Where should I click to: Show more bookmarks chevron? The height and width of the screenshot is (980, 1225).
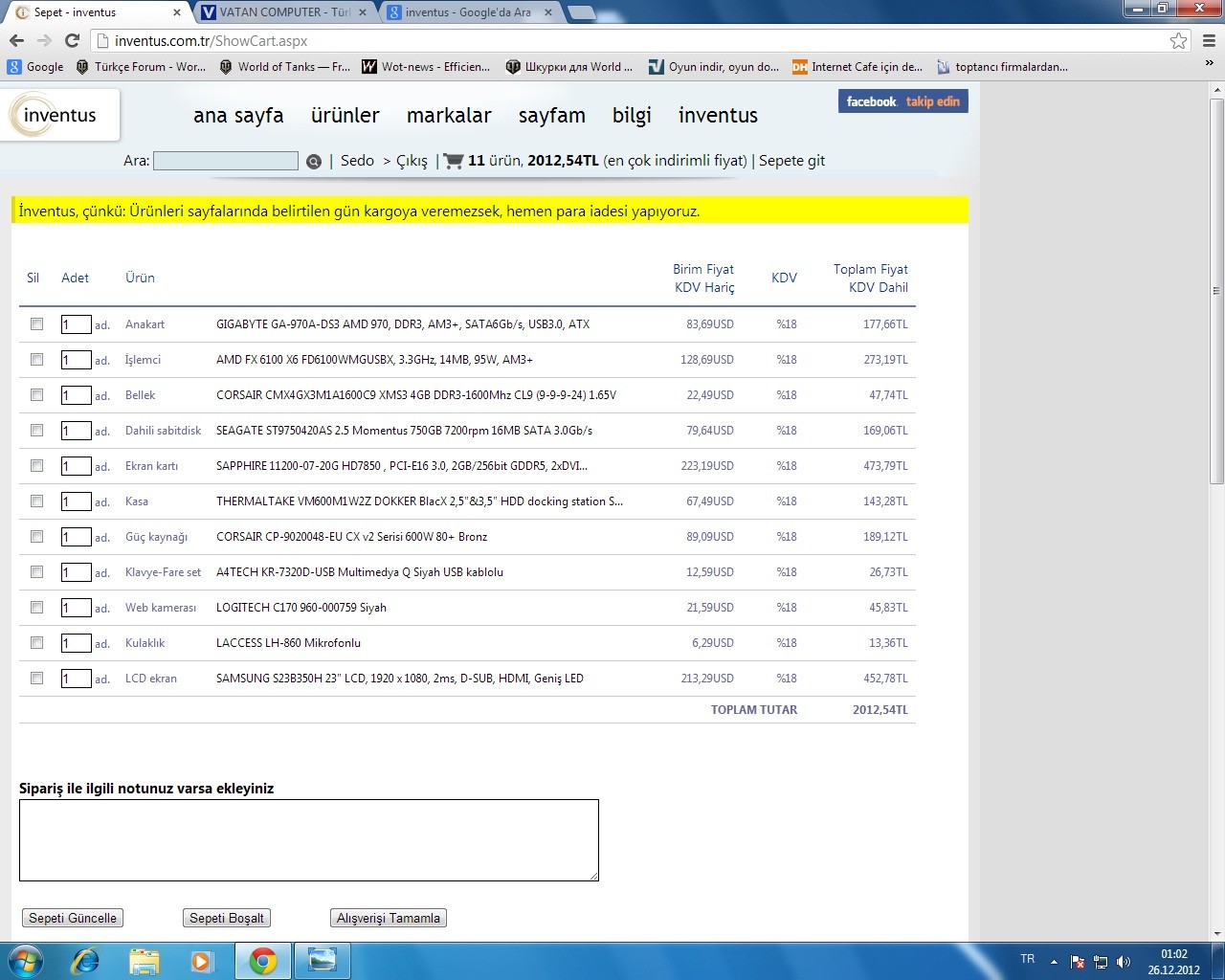(x=1210, y=63)
